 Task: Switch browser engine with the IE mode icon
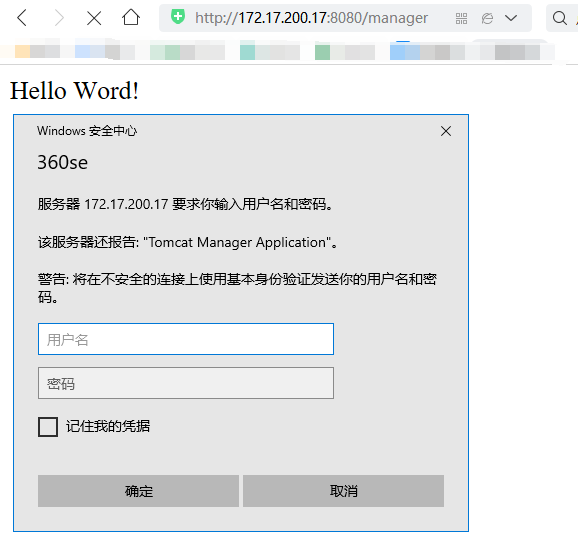487,18
